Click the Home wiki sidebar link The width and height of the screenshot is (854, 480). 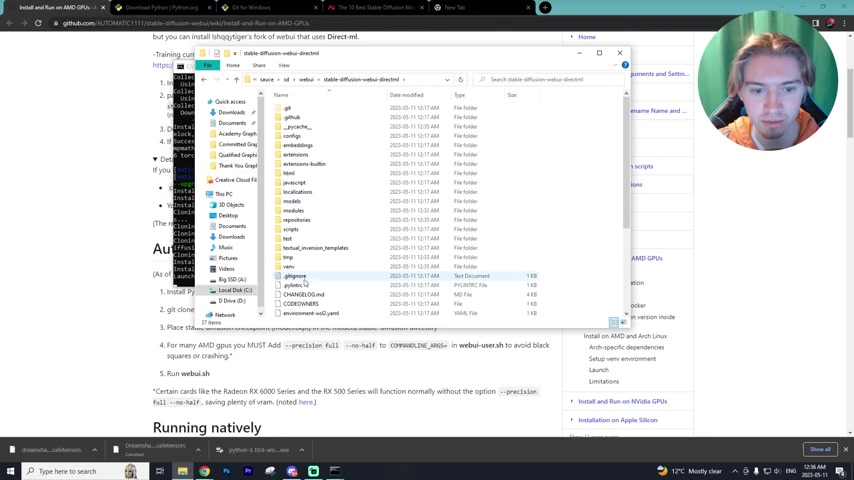pos(587,37)
